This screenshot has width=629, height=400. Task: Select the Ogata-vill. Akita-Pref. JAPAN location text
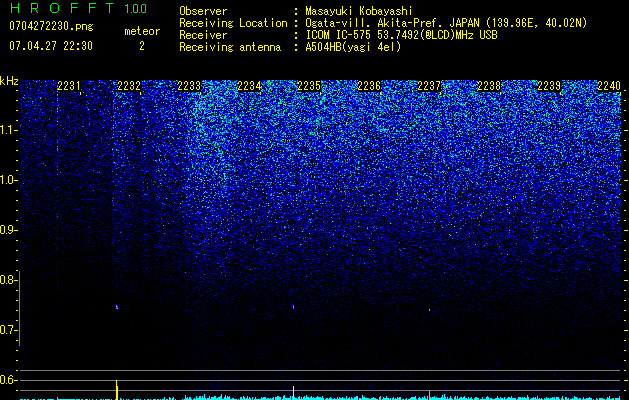click(446, 23)
